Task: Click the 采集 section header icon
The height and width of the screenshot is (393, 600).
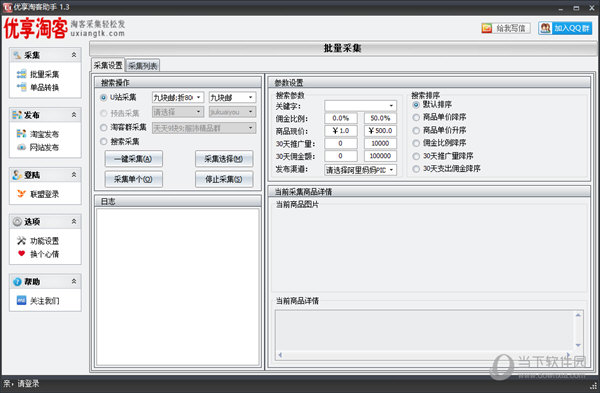Action: [x=17, y=55]
